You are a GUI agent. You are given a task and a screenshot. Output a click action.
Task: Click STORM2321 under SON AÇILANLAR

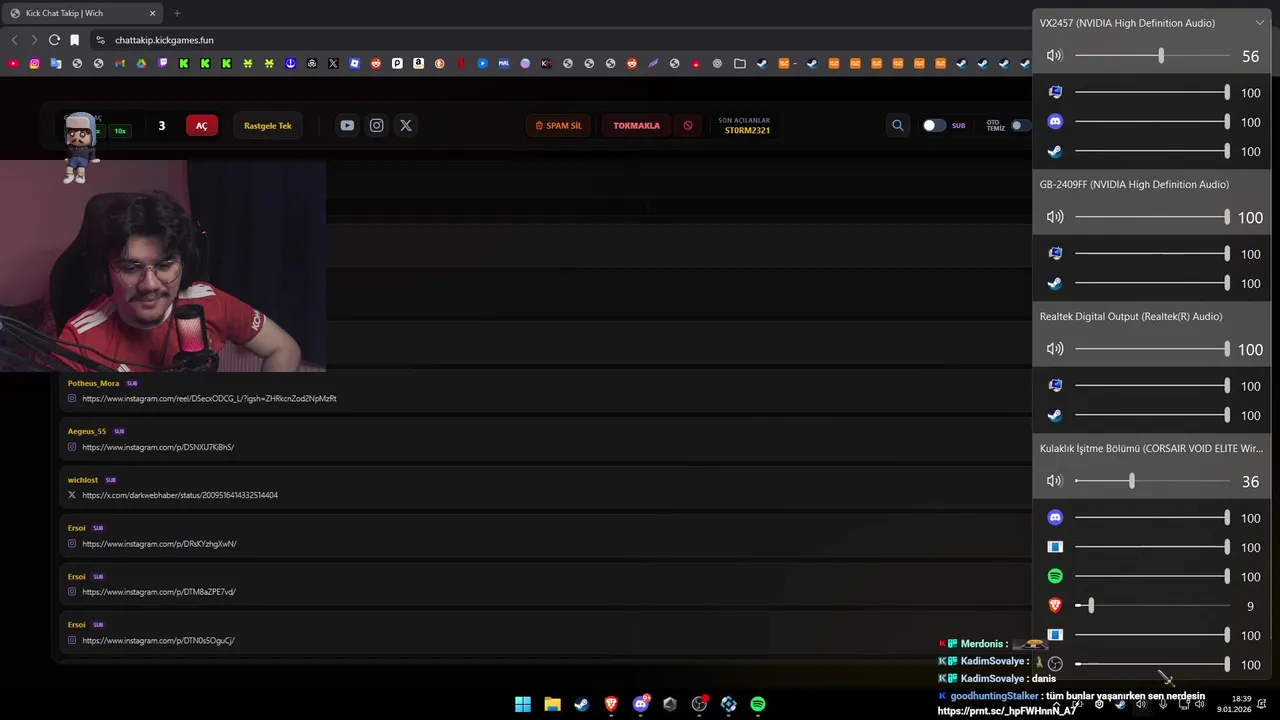tap(747, 130)
